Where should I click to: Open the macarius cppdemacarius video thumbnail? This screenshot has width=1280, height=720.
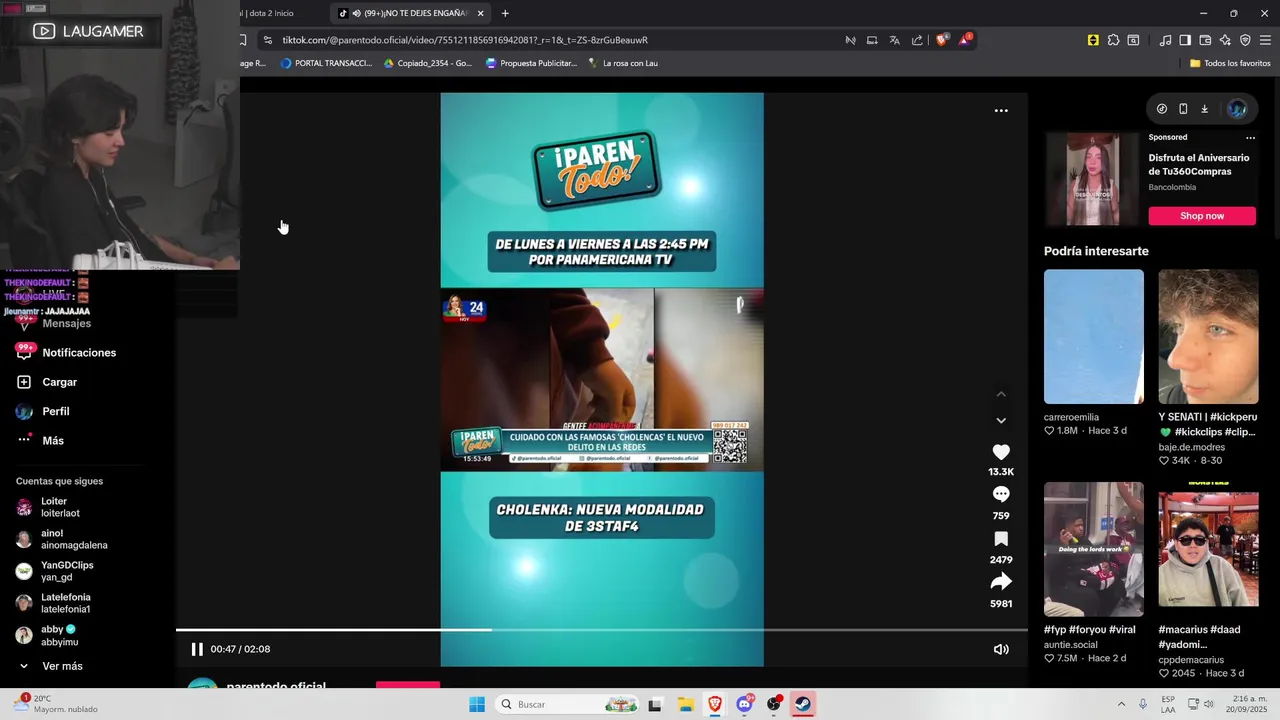pyautogui.click(x=1208, y=549)
